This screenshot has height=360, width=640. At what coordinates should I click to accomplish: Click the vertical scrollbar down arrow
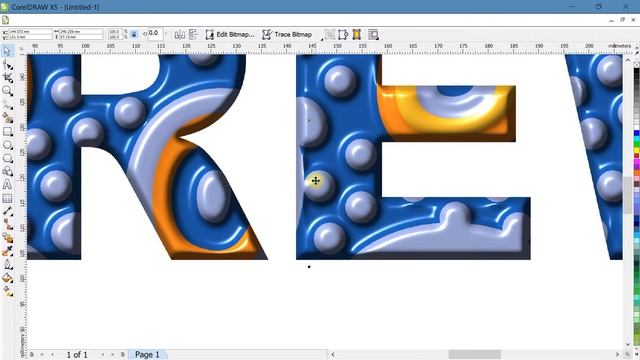click(628, 345)
